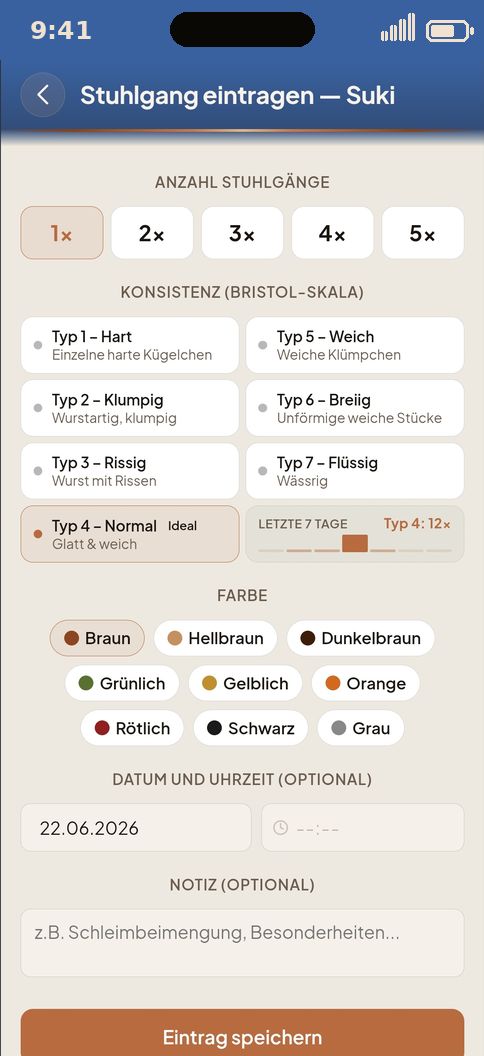This screenshot has width=484, height=1056.
Task: Select the Orange color chip
Action: [366, 684]
